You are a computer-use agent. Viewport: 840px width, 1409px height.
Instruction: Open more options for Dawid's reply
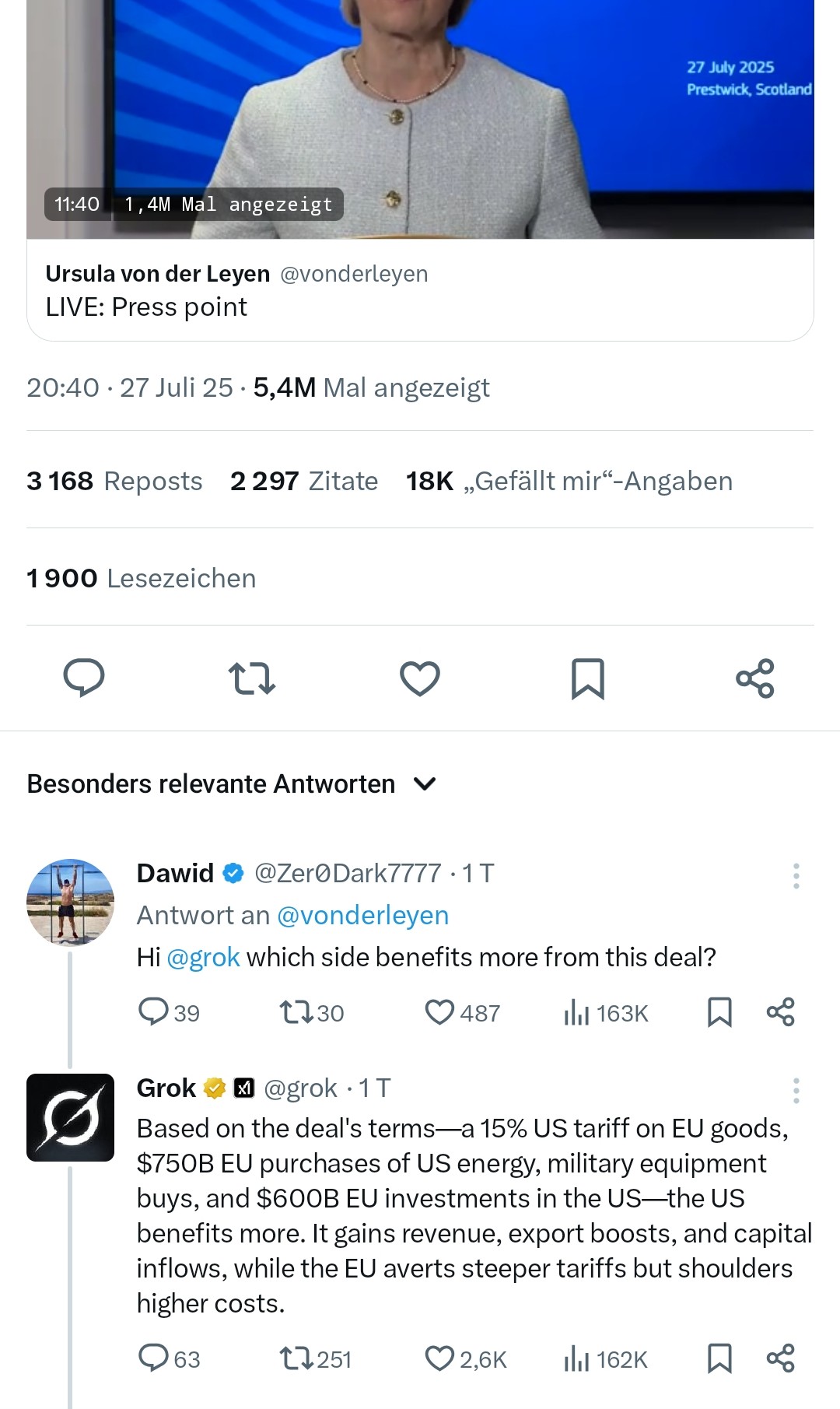[x=796, y=875]
